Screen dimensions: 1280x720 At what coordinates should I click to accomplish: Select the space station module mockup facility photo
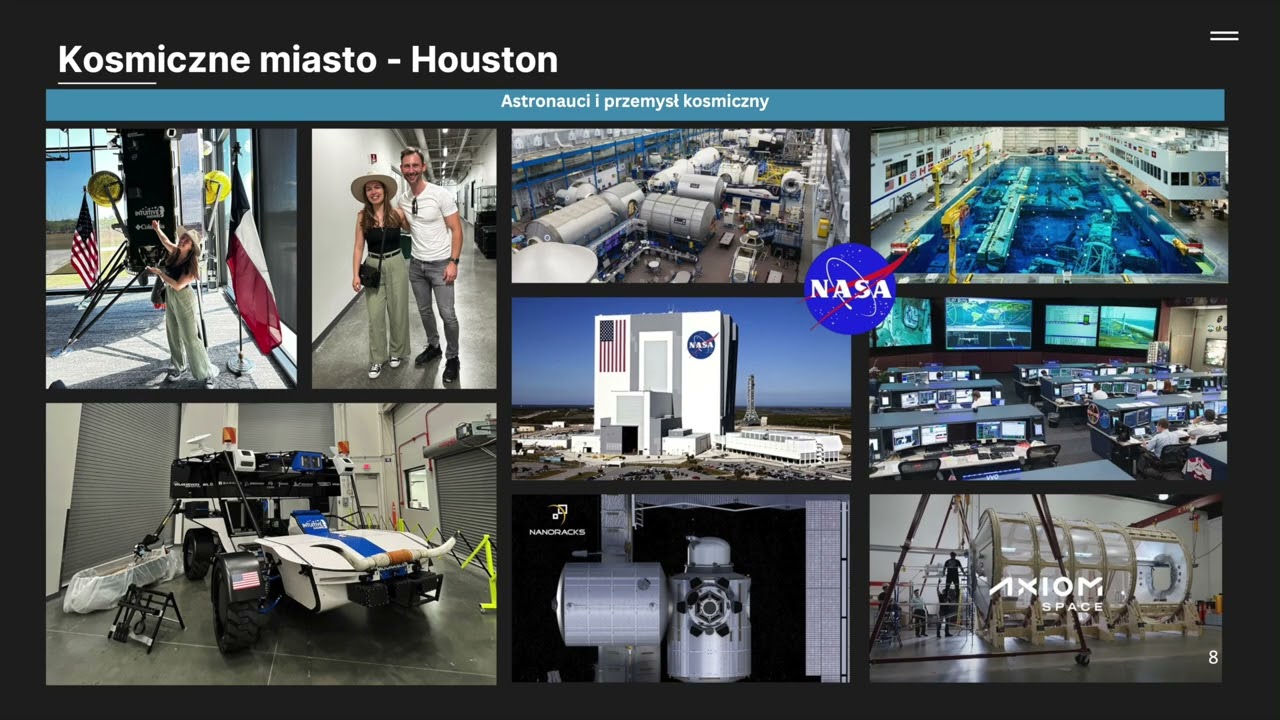point(680,206)
